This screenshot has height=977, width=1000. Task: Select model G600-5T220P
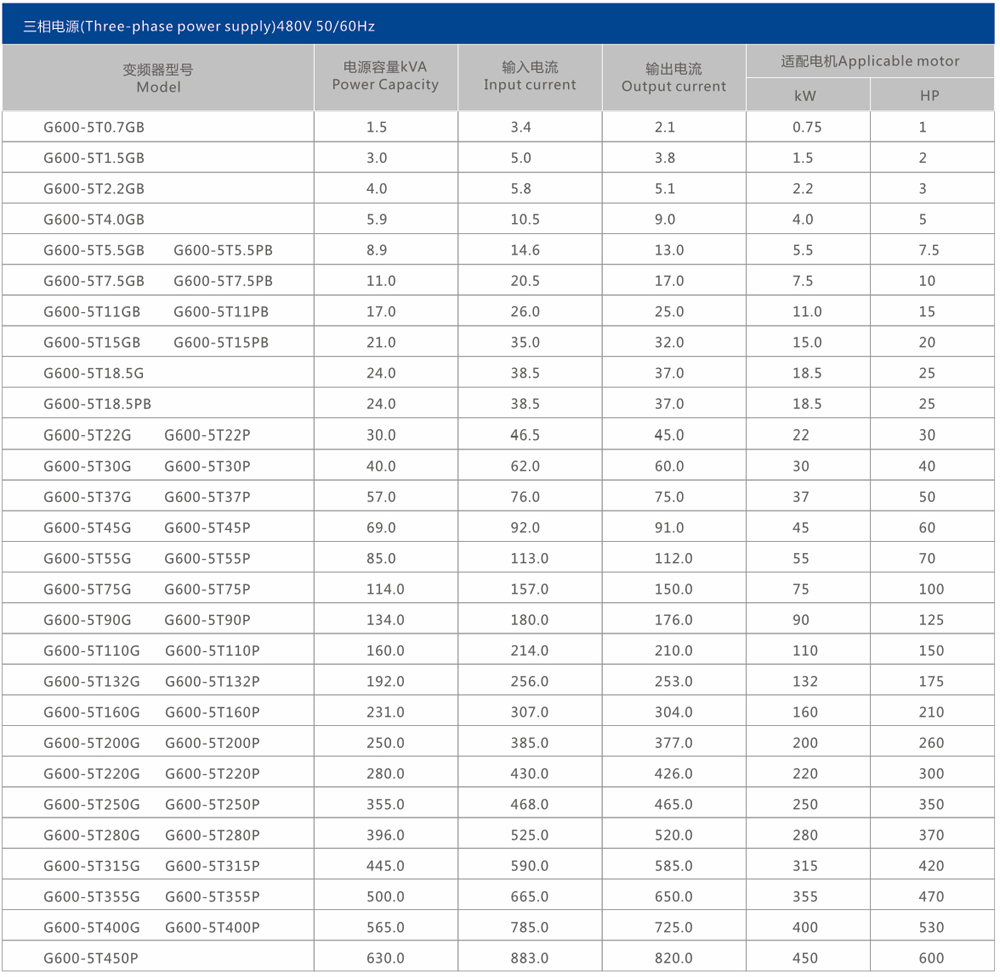212,774
